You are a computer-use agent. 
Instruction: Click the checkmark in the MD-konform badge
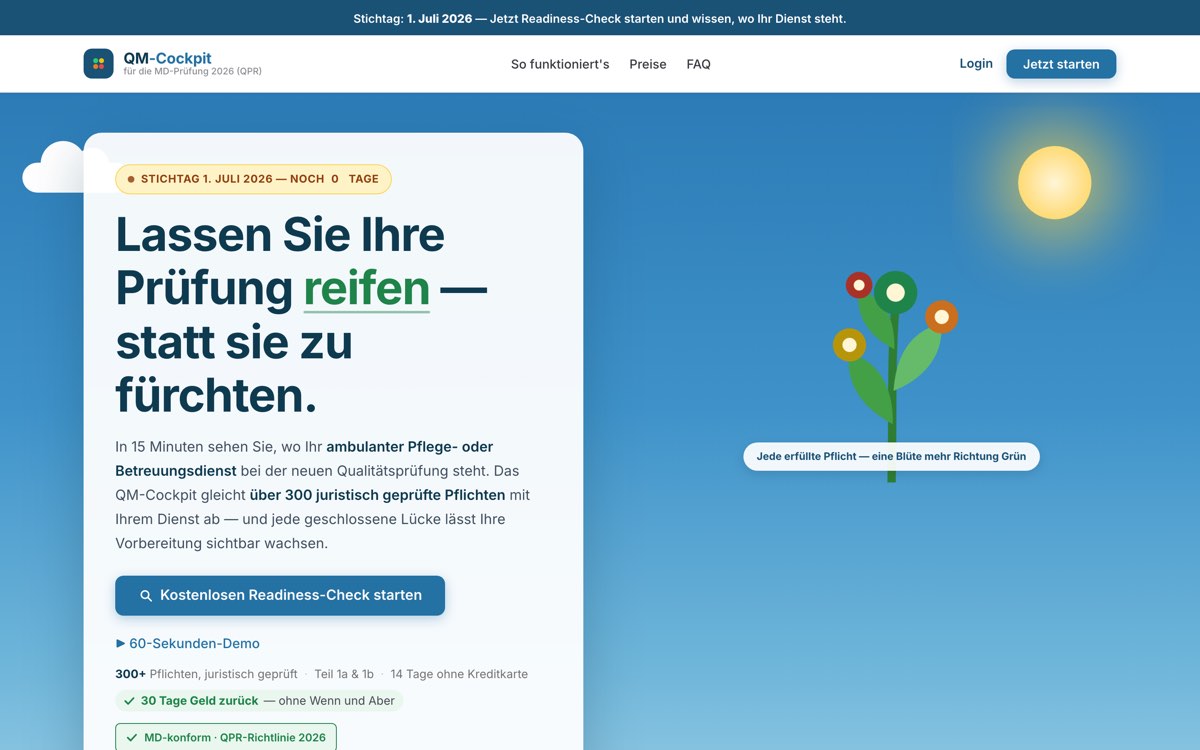(131, 738)
